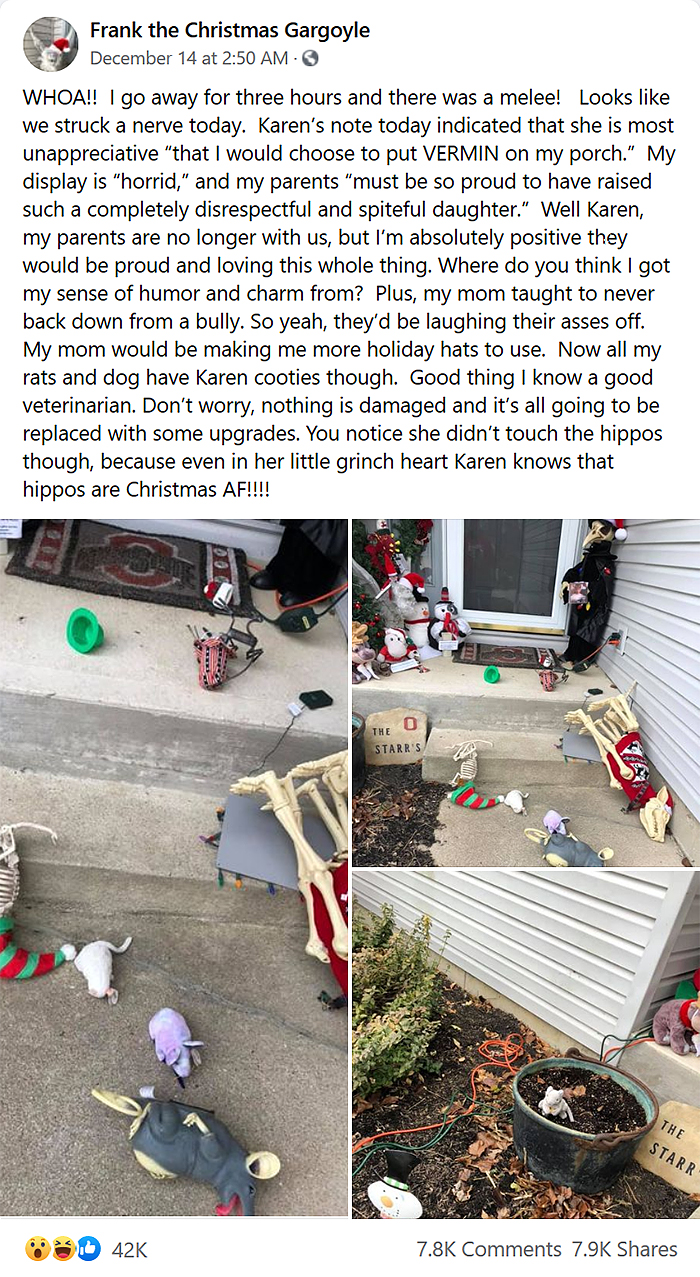700x1277 pixels.
Task: Open the 42K reactions count
Action: 129,1249
